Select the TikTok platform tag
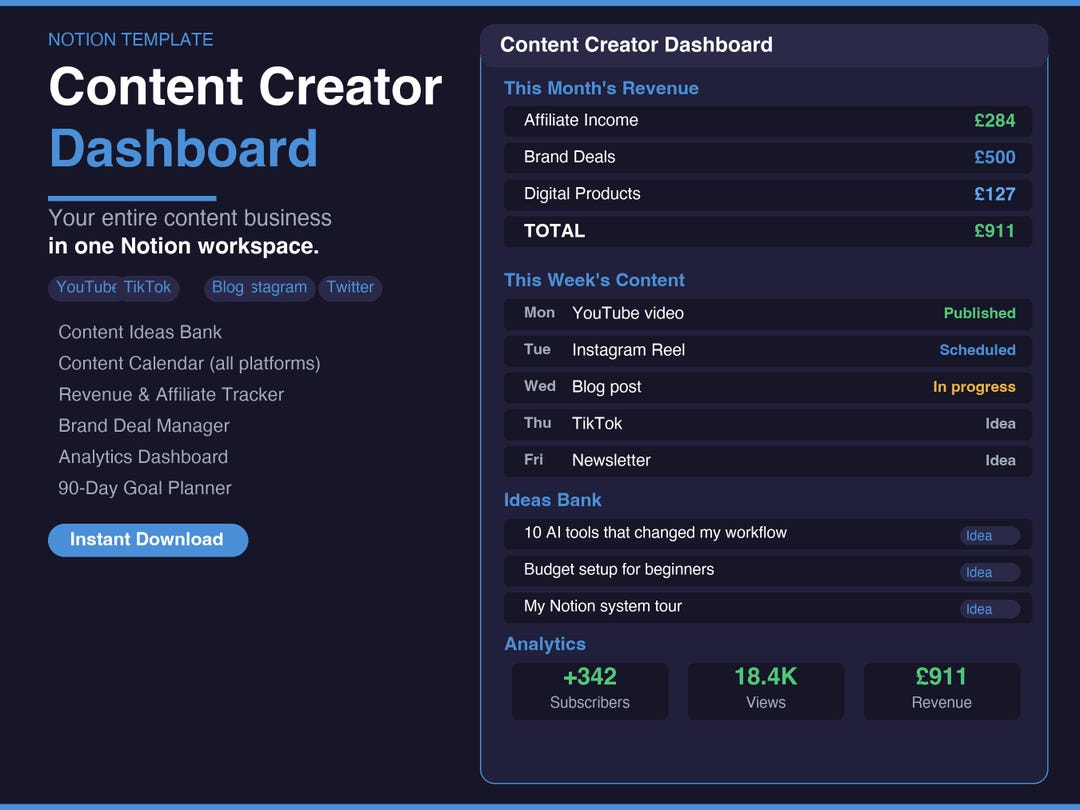The width and height of the screenshot is (1080, 810). (149, 287)
